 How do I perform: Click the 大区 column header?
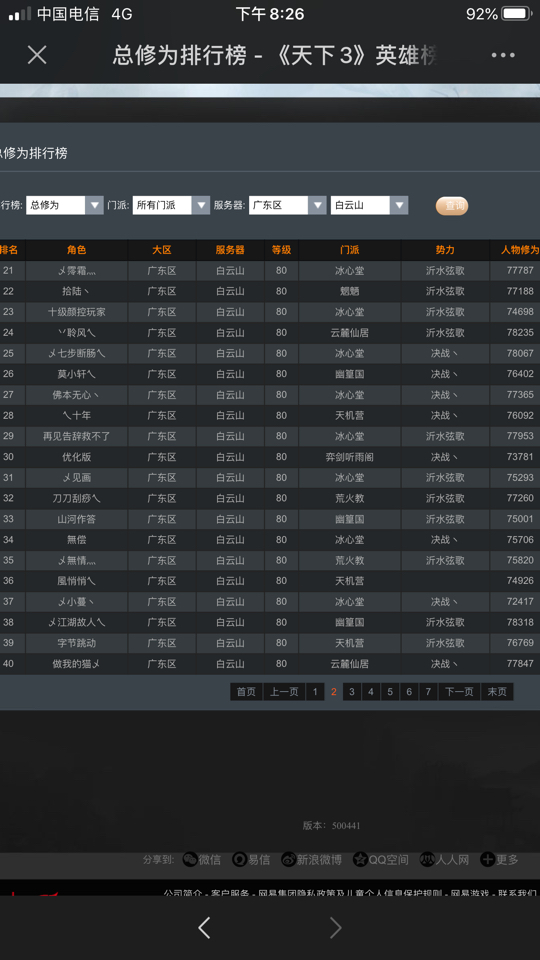point(162,250)
